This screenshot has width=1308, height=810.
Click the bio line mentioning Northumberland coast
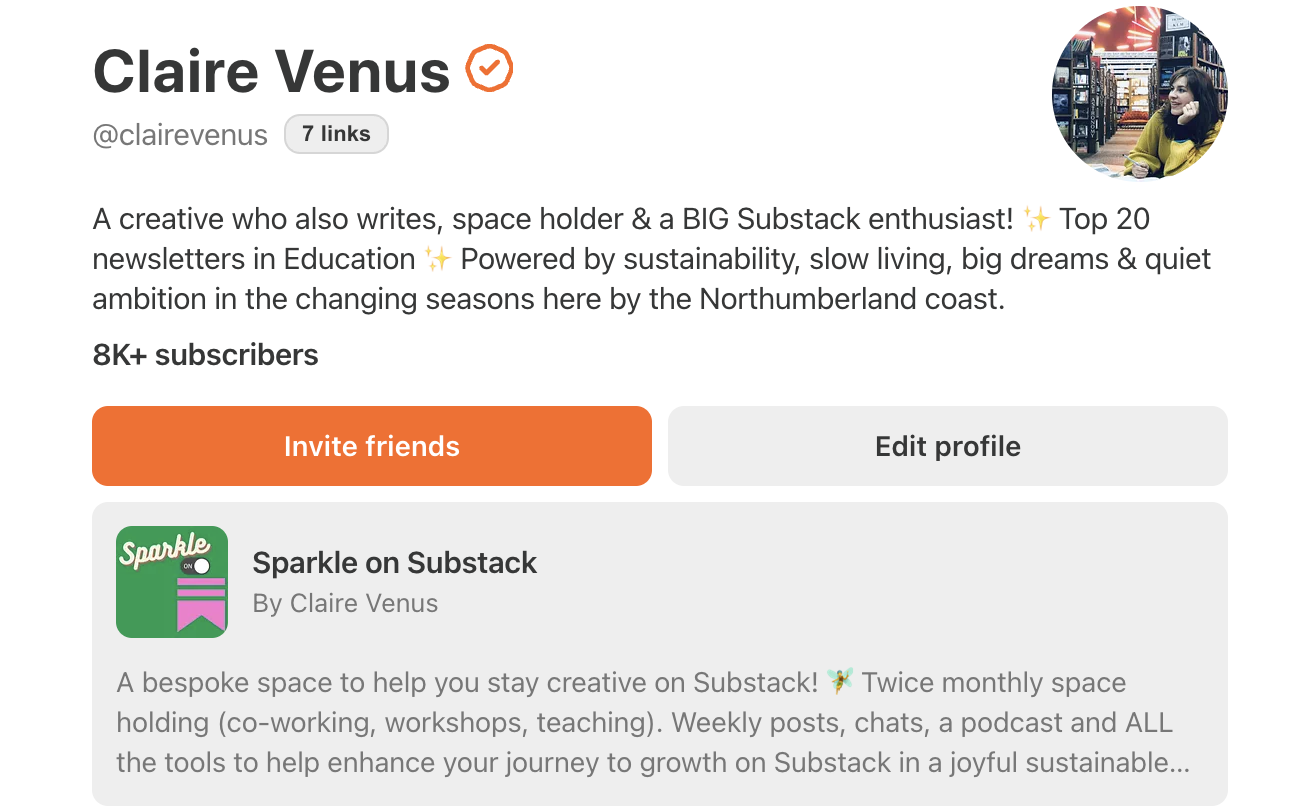coord(548,299)
